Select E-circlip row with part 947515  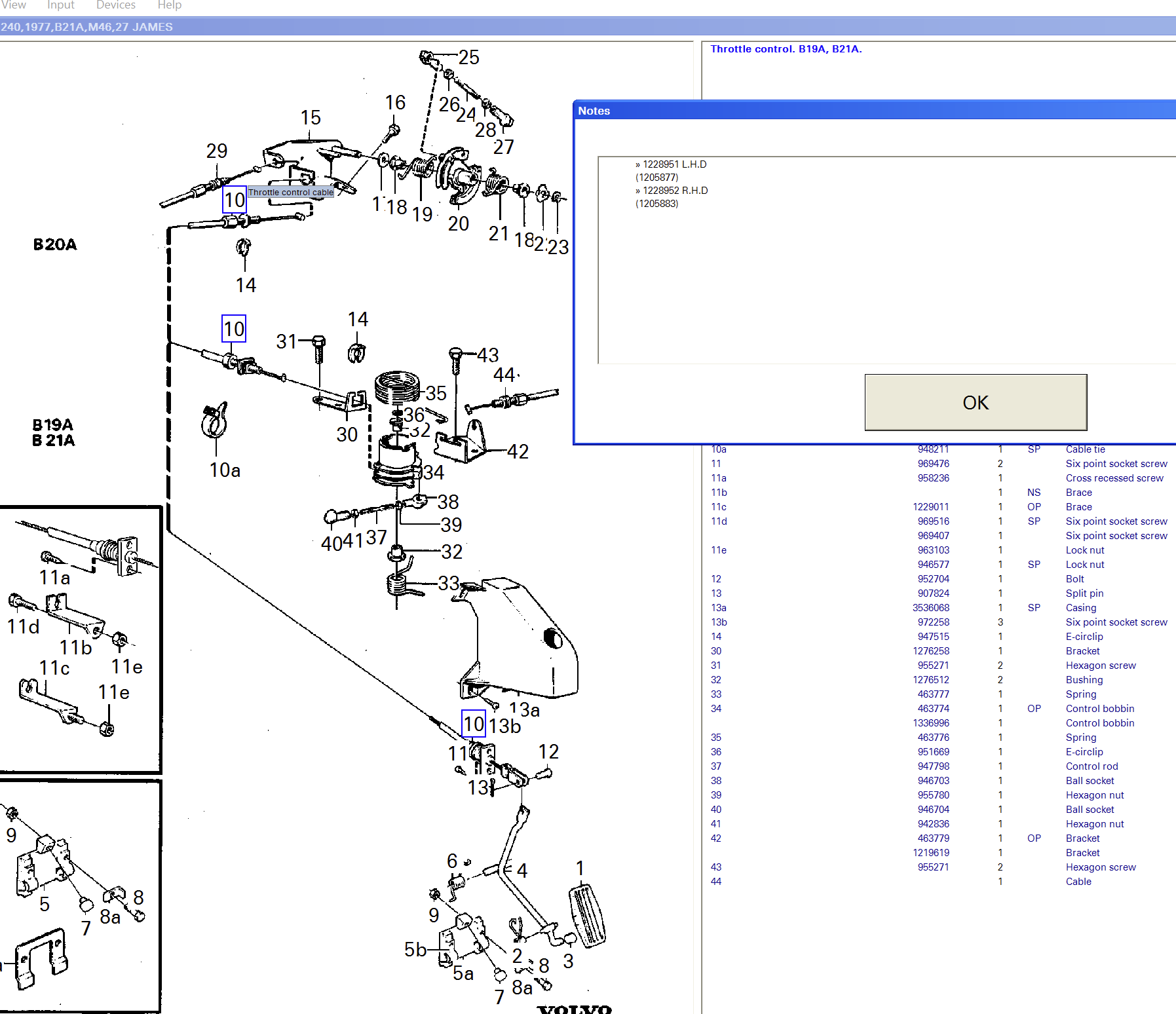click(939, 637)
